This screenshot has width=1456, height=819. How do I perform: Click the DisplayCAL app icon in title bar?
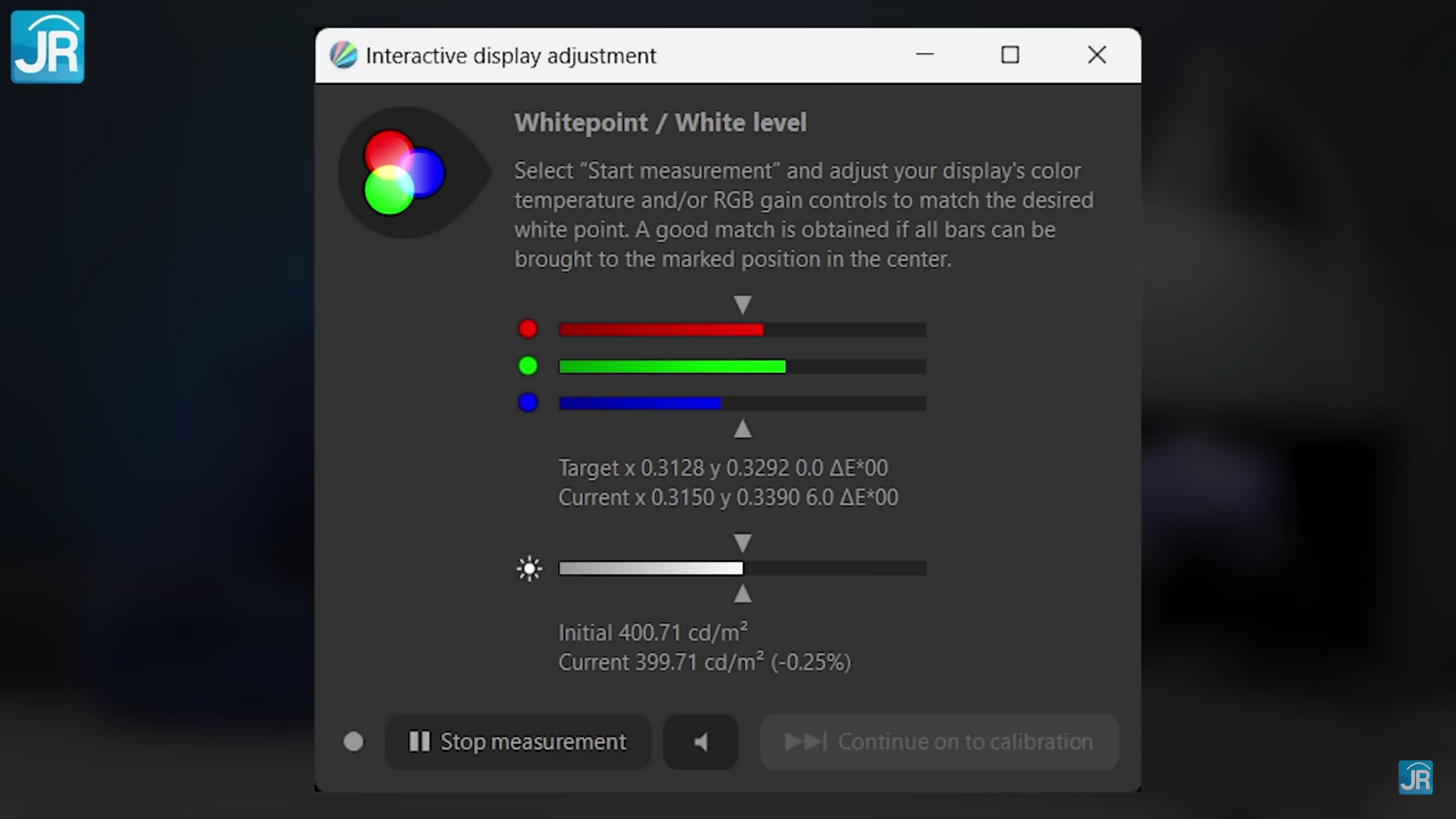tap(343, 55)
